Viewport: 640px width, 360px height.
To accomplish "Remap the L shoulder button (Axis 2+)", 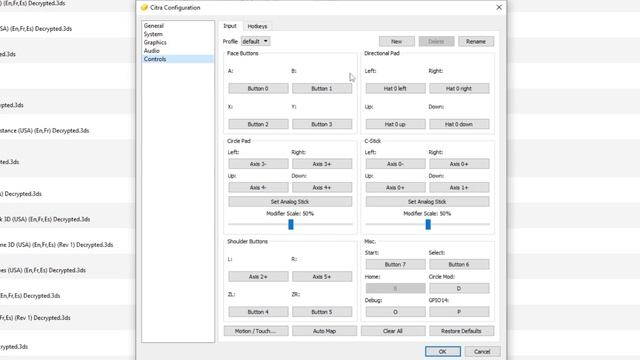I will (x=258, y=276).
